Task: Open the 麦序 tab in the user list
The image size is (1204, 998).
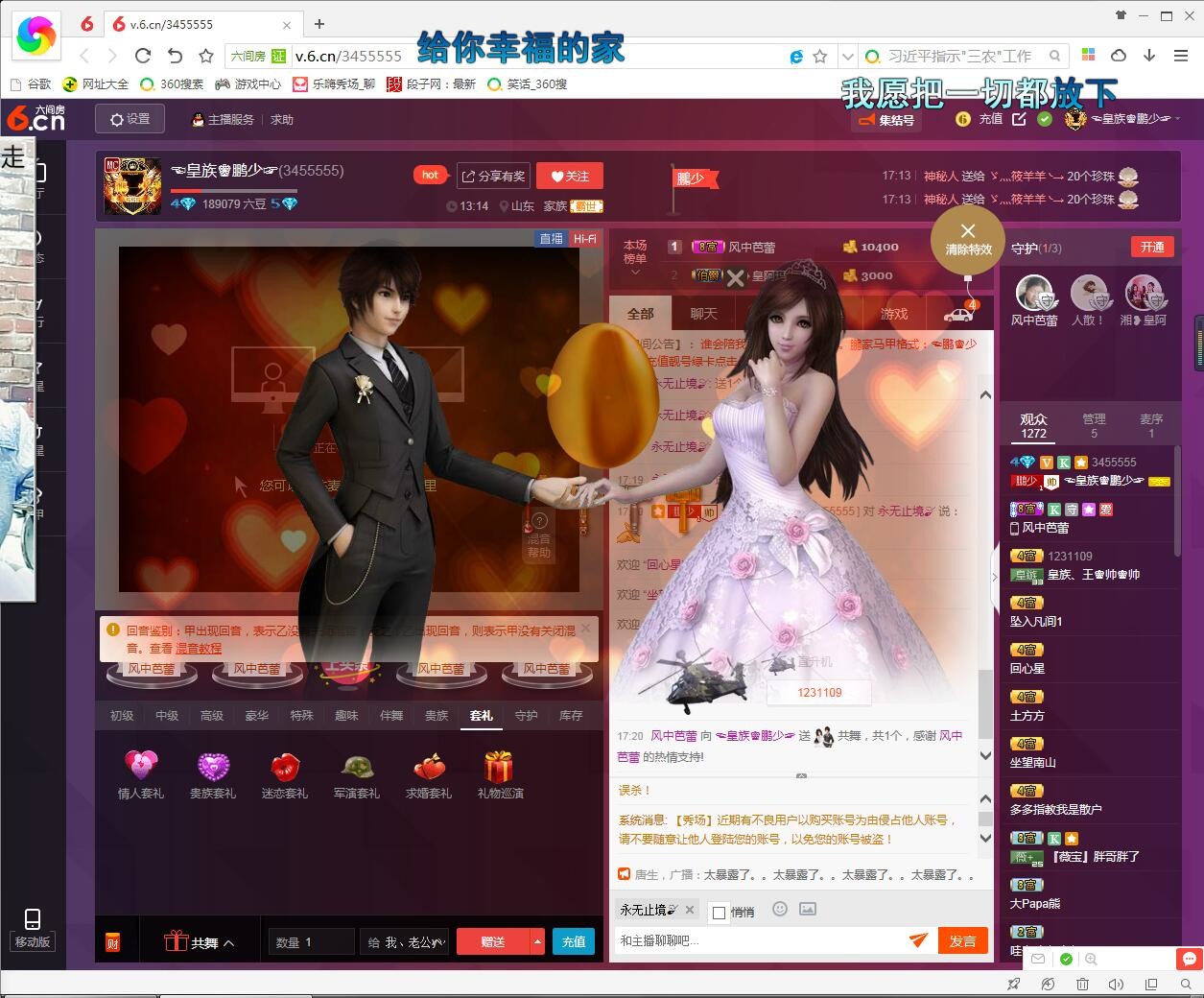Action: point(1151,425)
